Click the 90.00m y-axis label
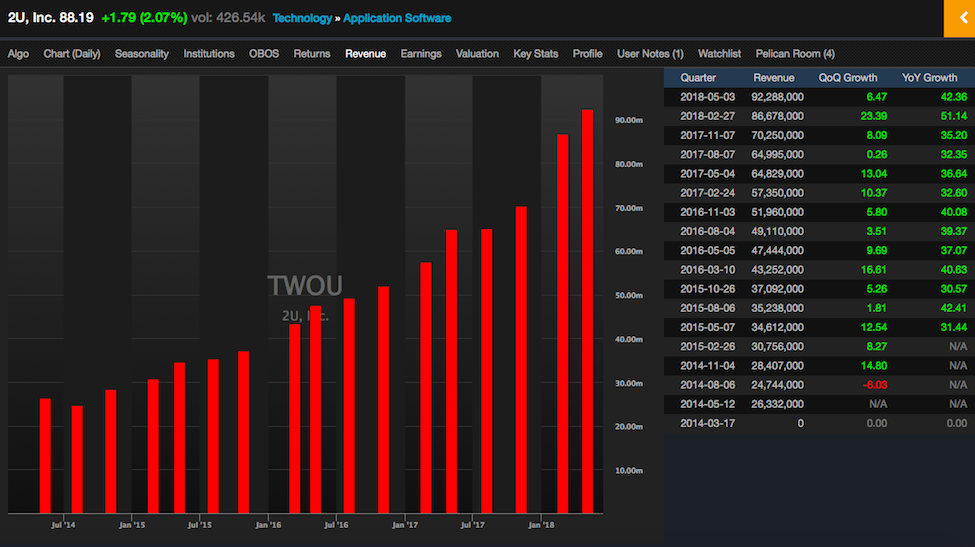Viewport: 975px width, 547px height. point(629,120)
